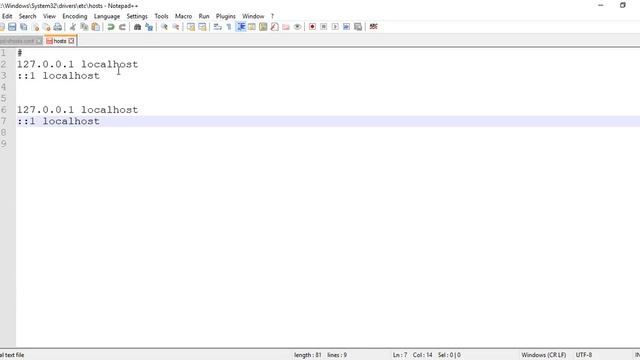
Task: Click Windows (CR LF) status bar entry
Action: click(x=544, y=355)
